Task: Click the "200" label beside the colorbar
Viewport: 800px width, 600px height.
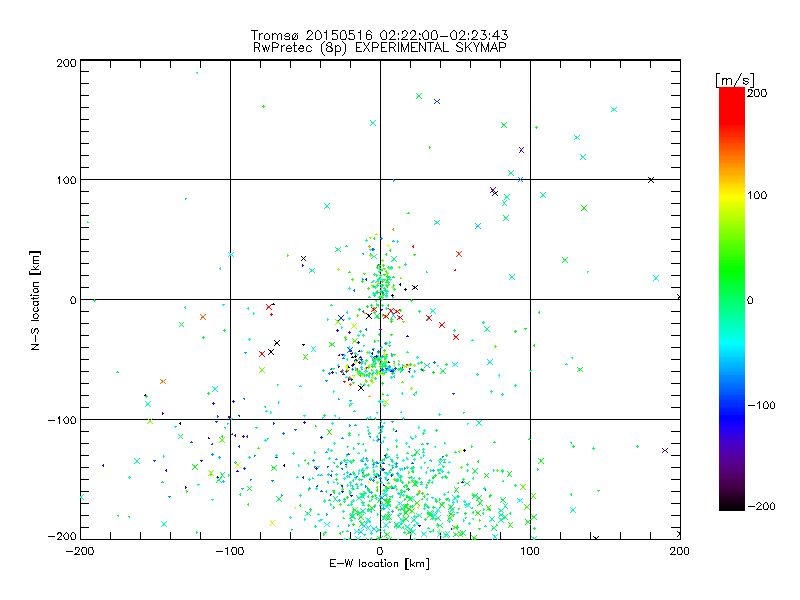Action: pyautogui.click(x=757, y=93)
